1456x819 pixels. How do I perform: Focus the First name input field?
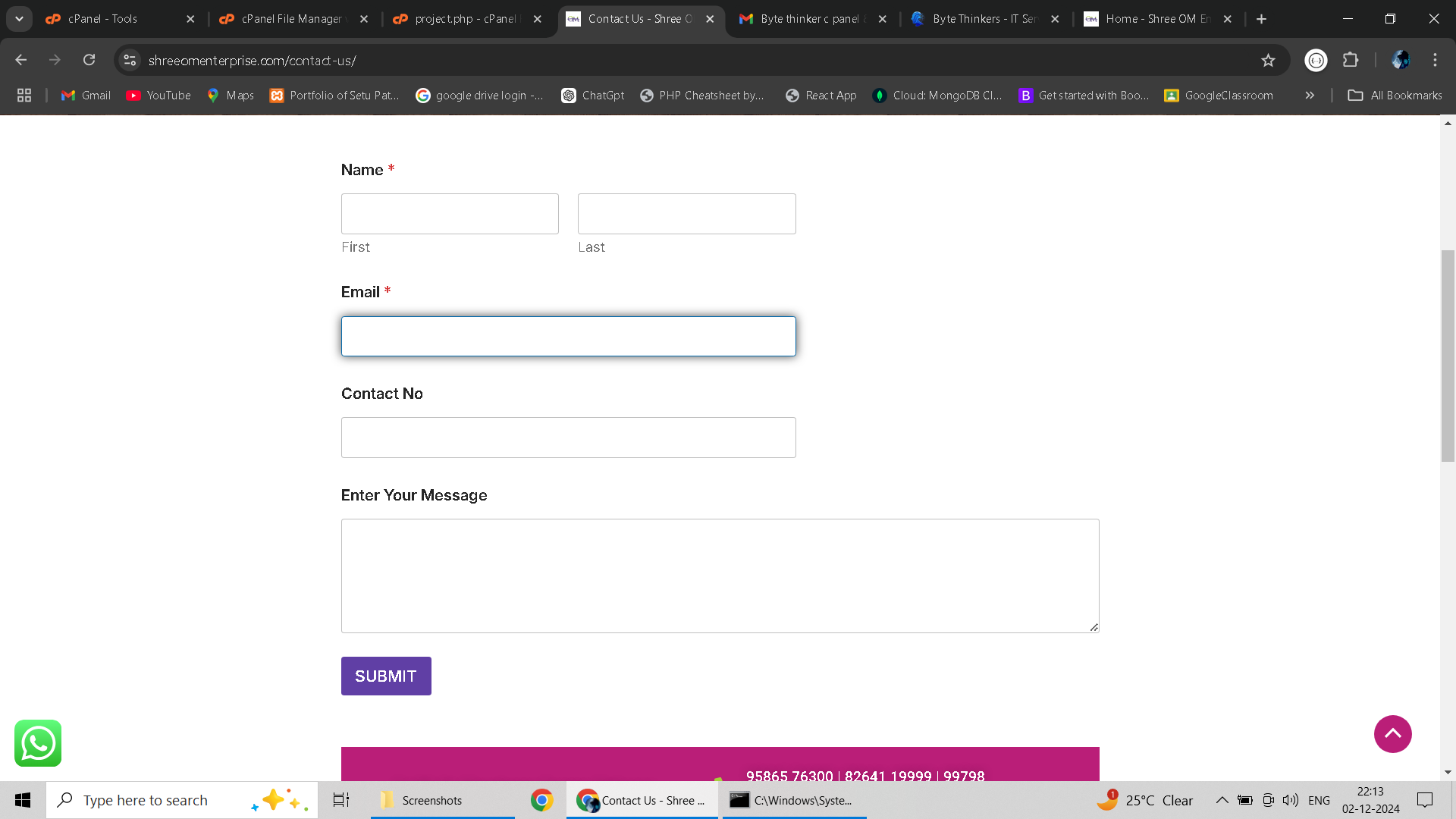coord(450,214)
